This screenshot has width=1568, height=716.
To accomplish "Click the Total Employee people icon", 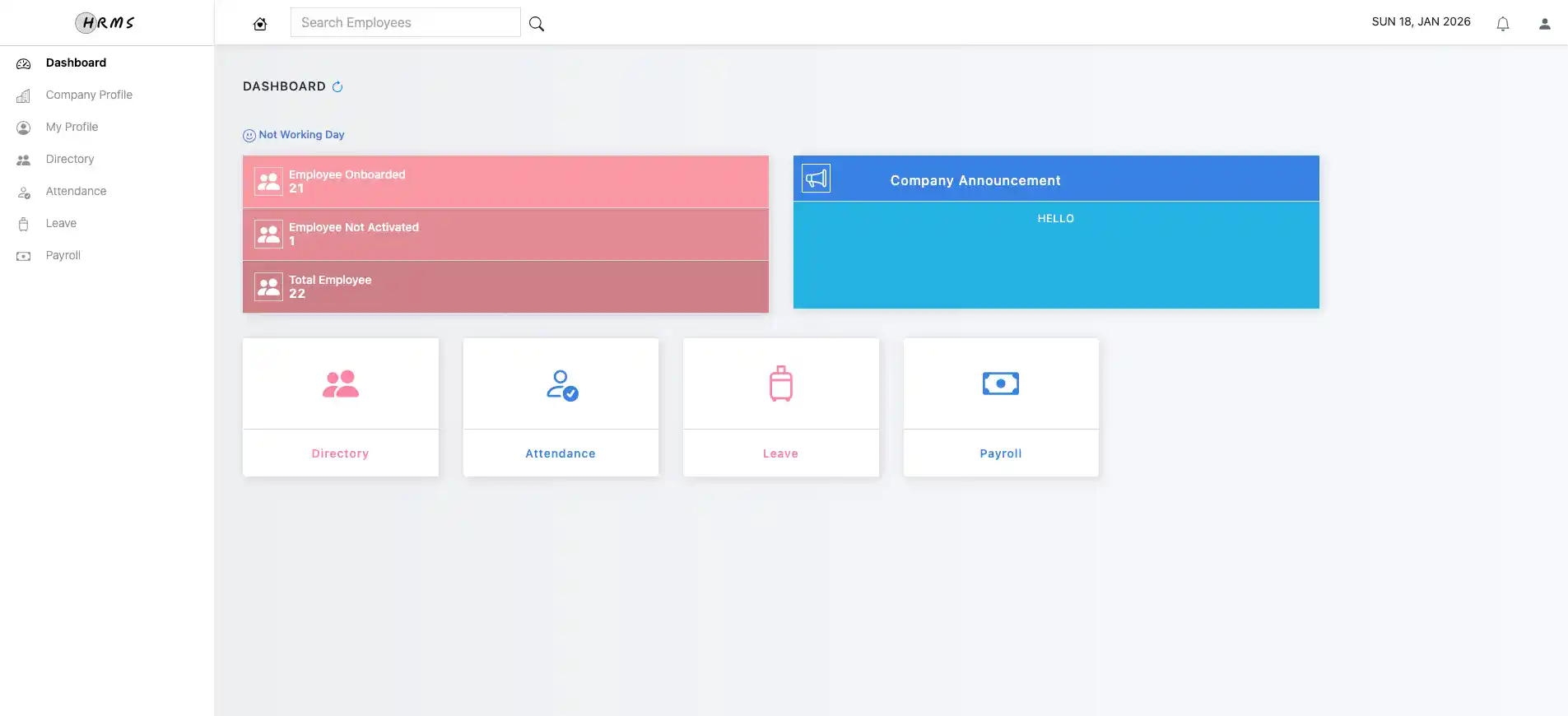I will point(268,286).
